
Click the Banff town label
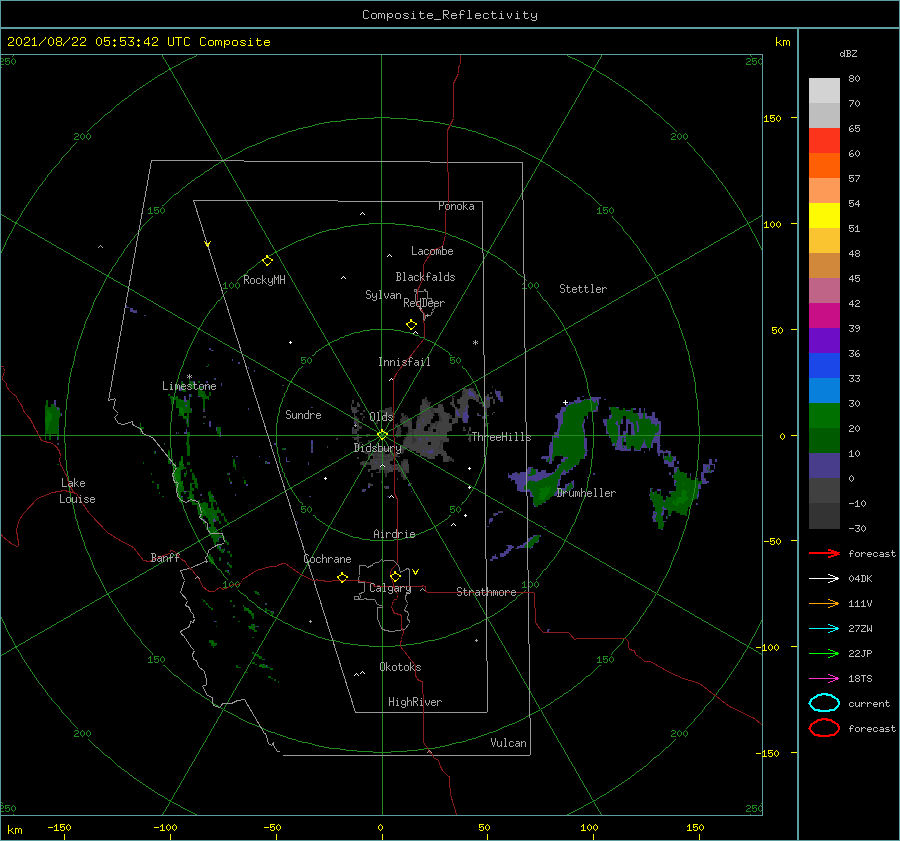click(165, 557)
